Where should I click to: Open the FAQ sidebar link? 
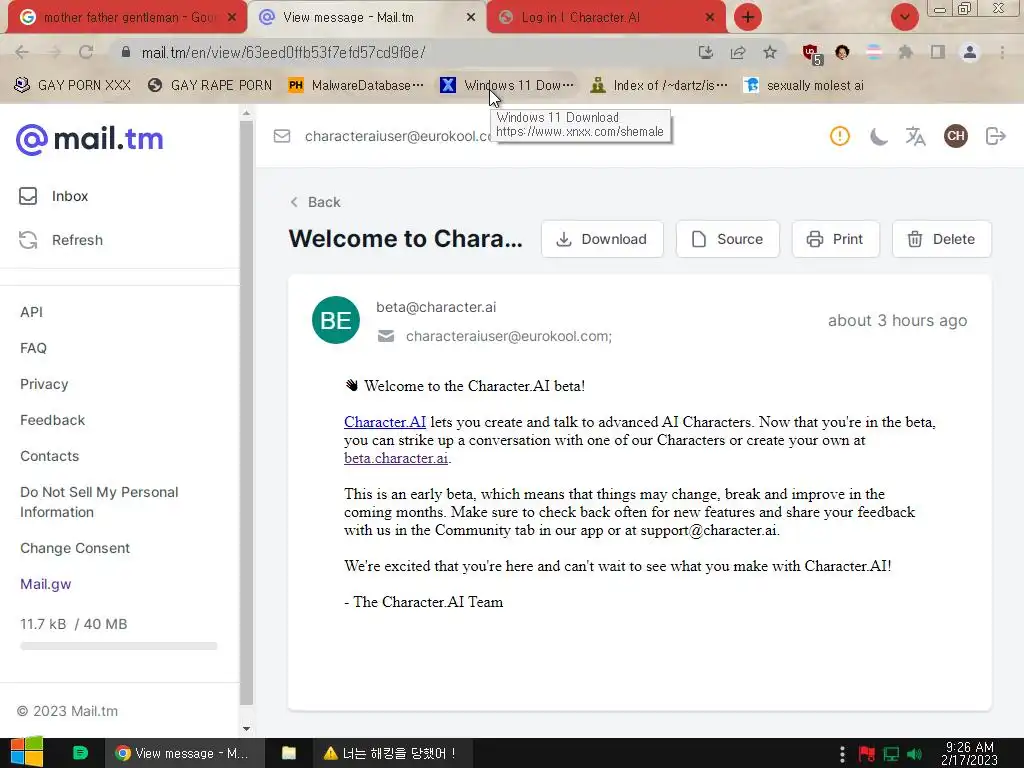click(x=33, y=348)
